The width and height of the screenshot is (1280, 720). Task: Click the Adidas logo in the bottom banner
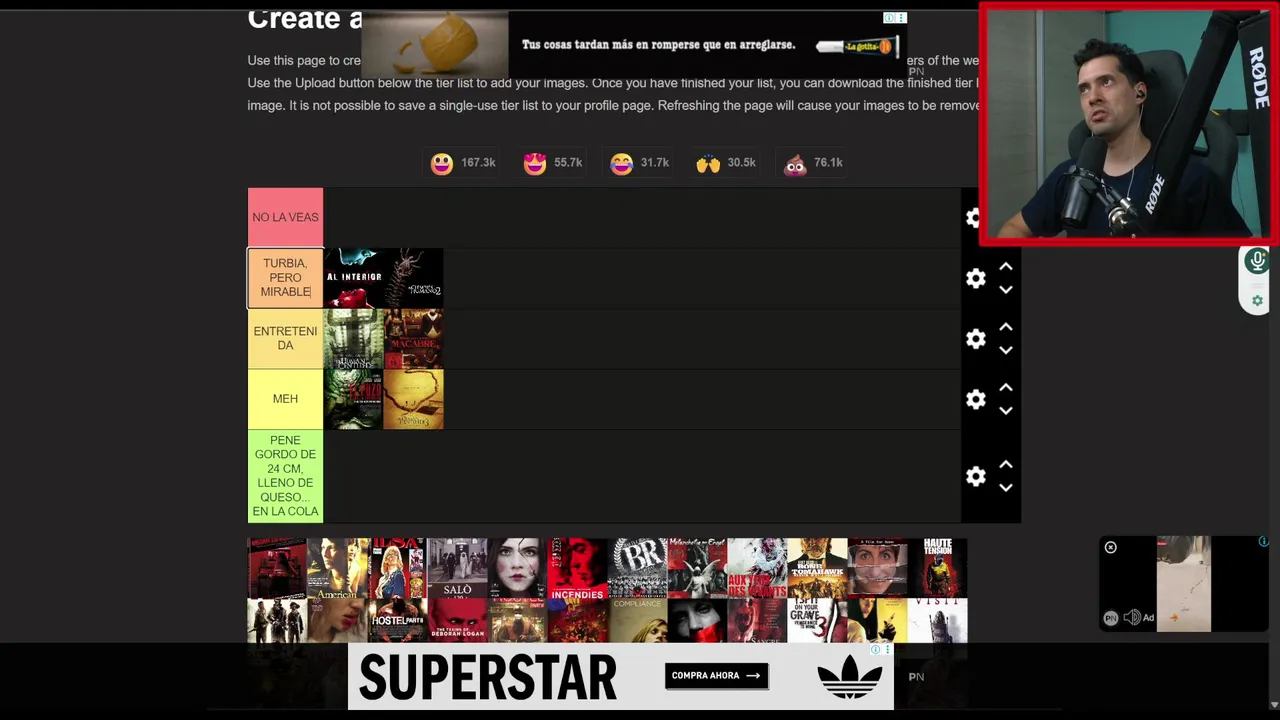849,677
